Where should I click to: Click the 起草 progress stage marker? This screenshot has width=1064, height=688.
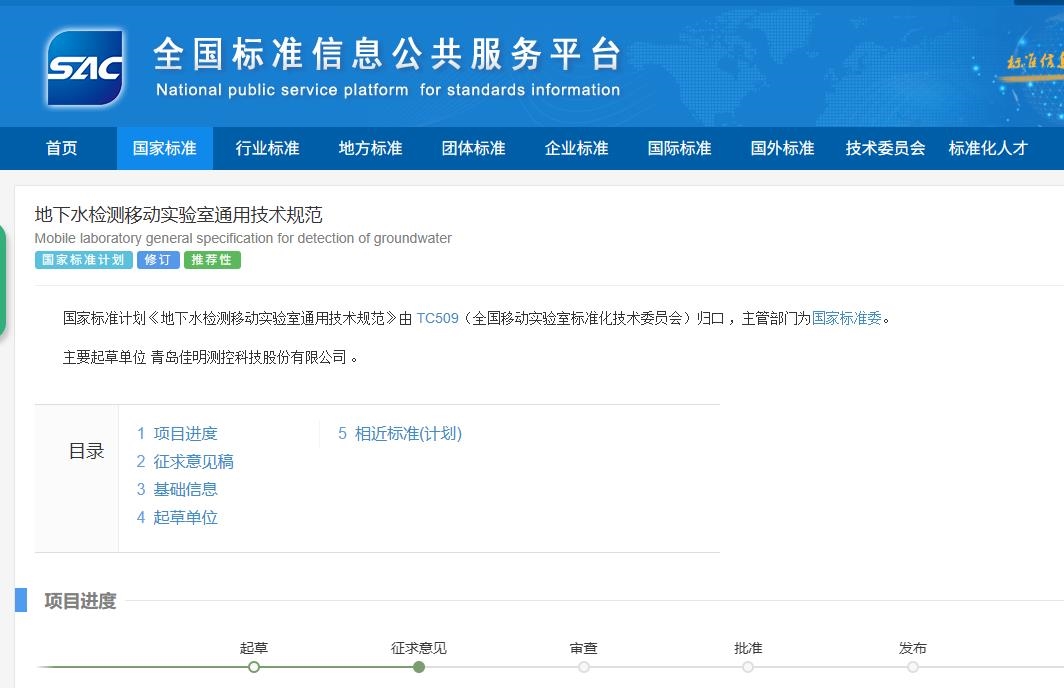pos(254,666)
